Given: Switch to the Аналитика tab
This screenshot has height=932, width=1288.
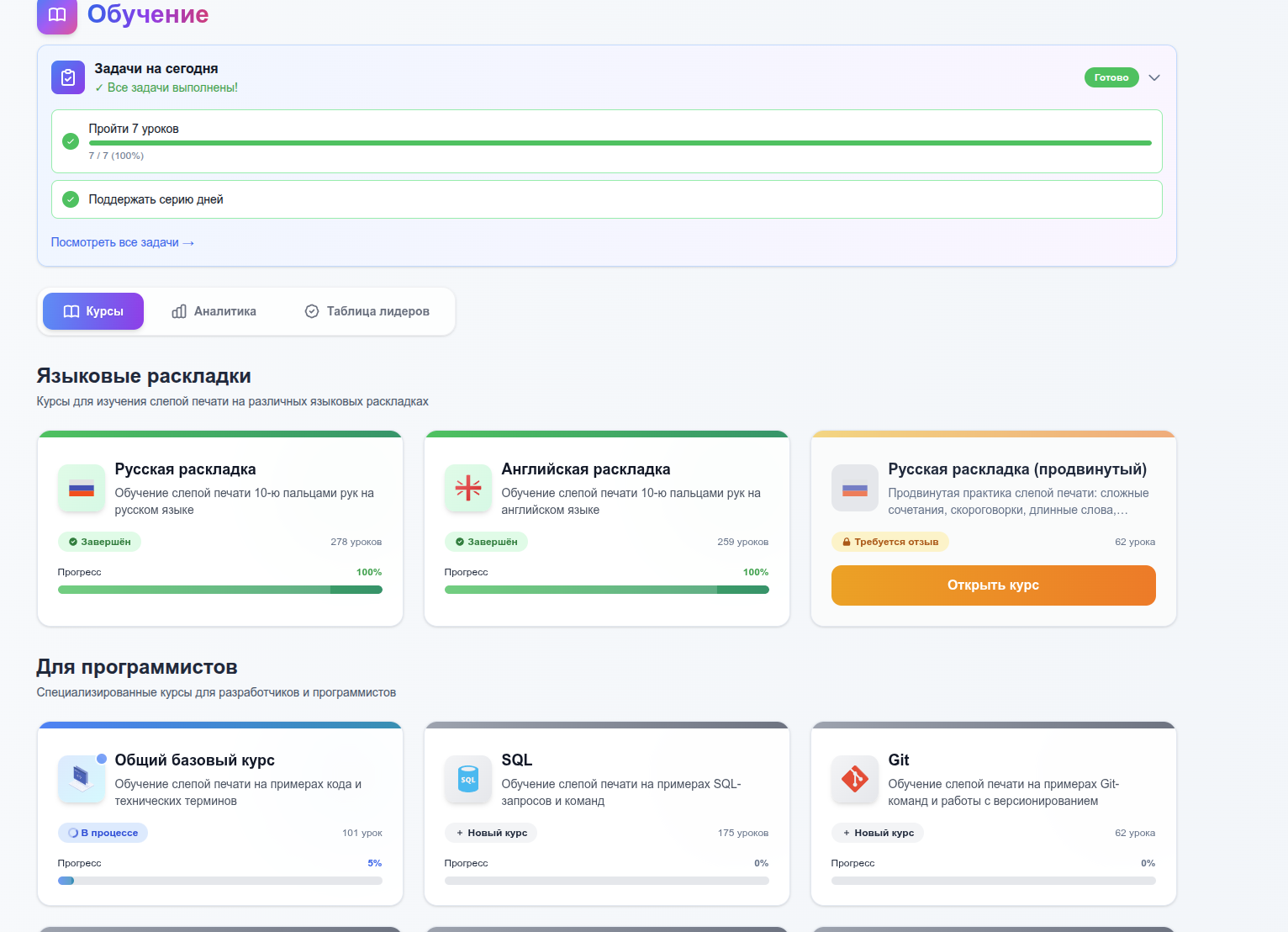Looking at the screenshot, I should click(214, 311).
